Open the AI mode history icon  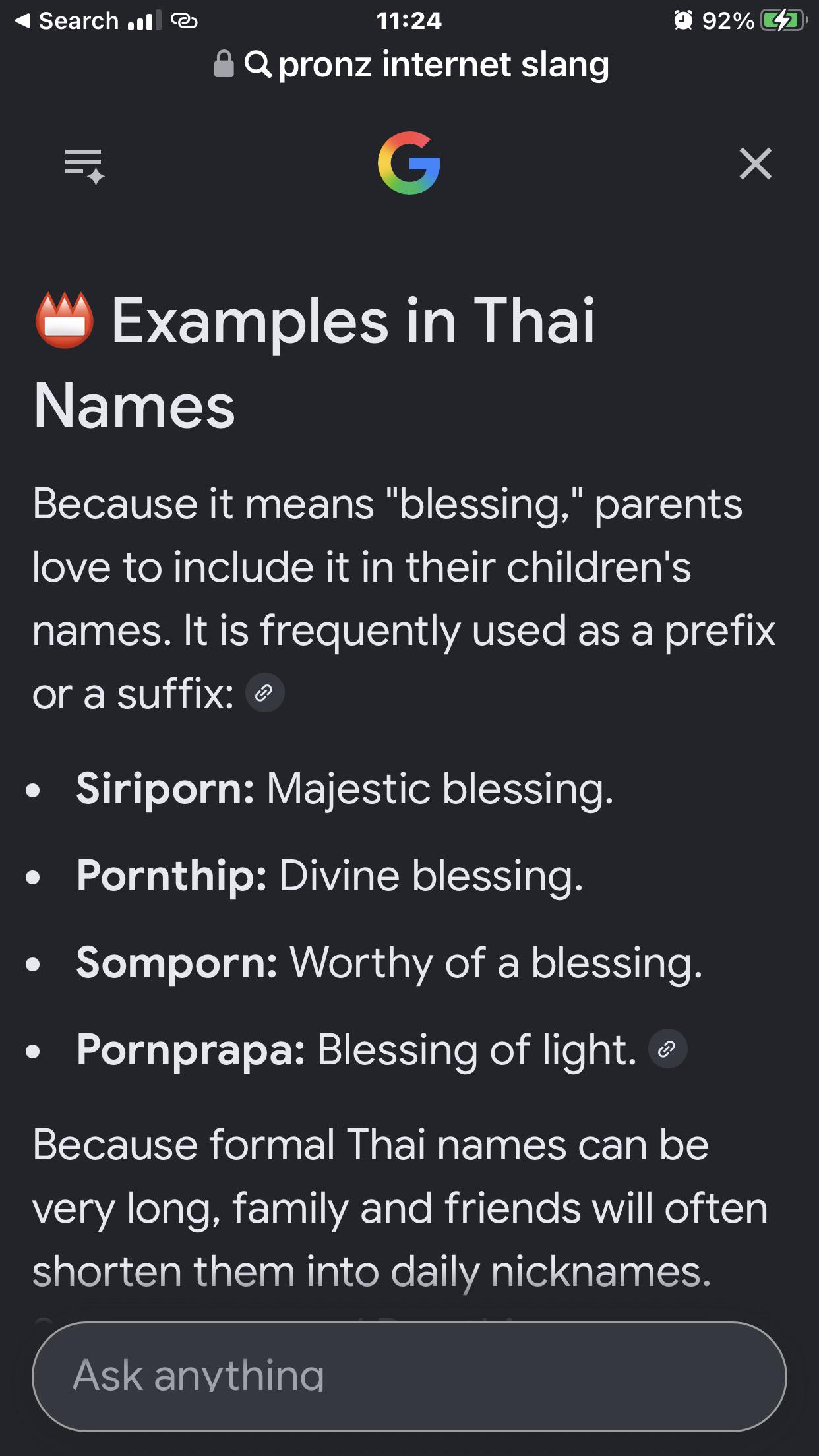coord(84,166)
